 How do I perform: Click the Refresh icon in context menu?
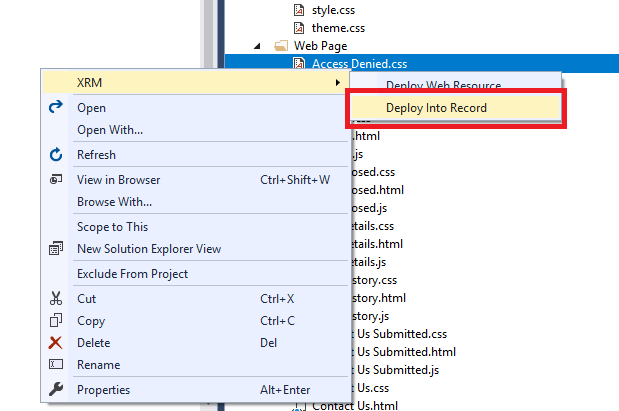56,155
